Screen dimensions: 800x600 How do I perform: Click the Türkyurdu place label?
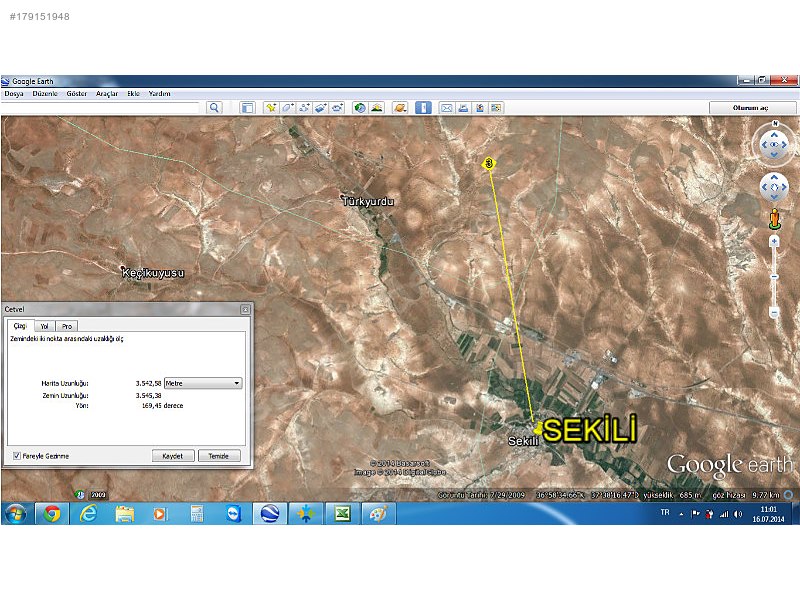click(x=368, y=202)
